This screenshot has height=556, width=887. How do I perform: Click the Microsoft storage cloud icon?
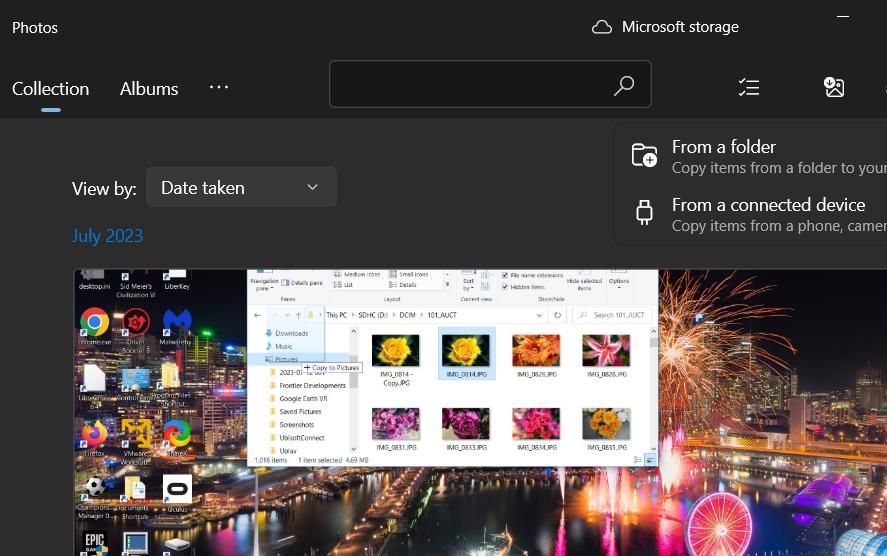tap(602, 27)
